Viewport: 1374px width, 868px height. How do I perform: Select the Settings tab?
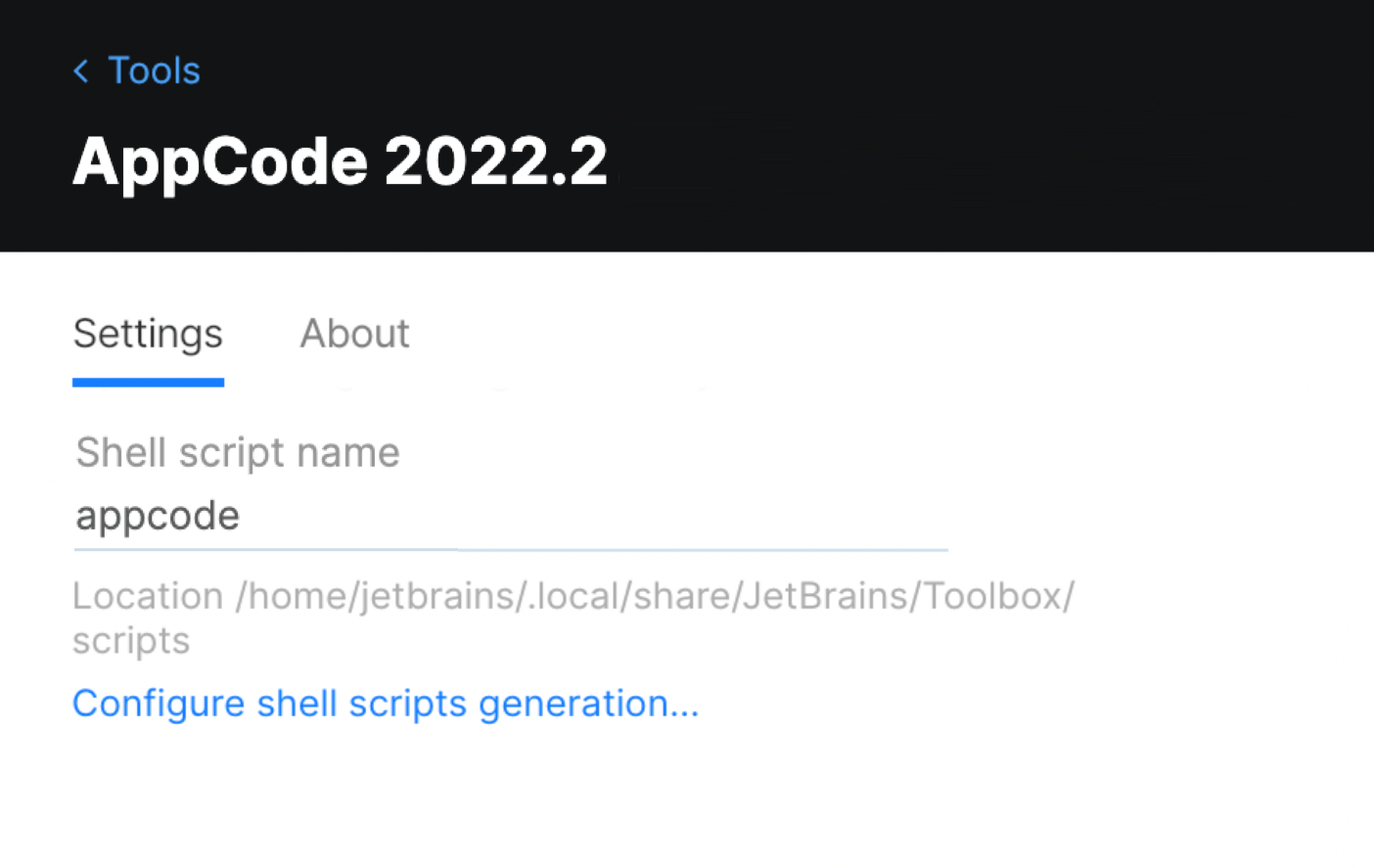148,334
